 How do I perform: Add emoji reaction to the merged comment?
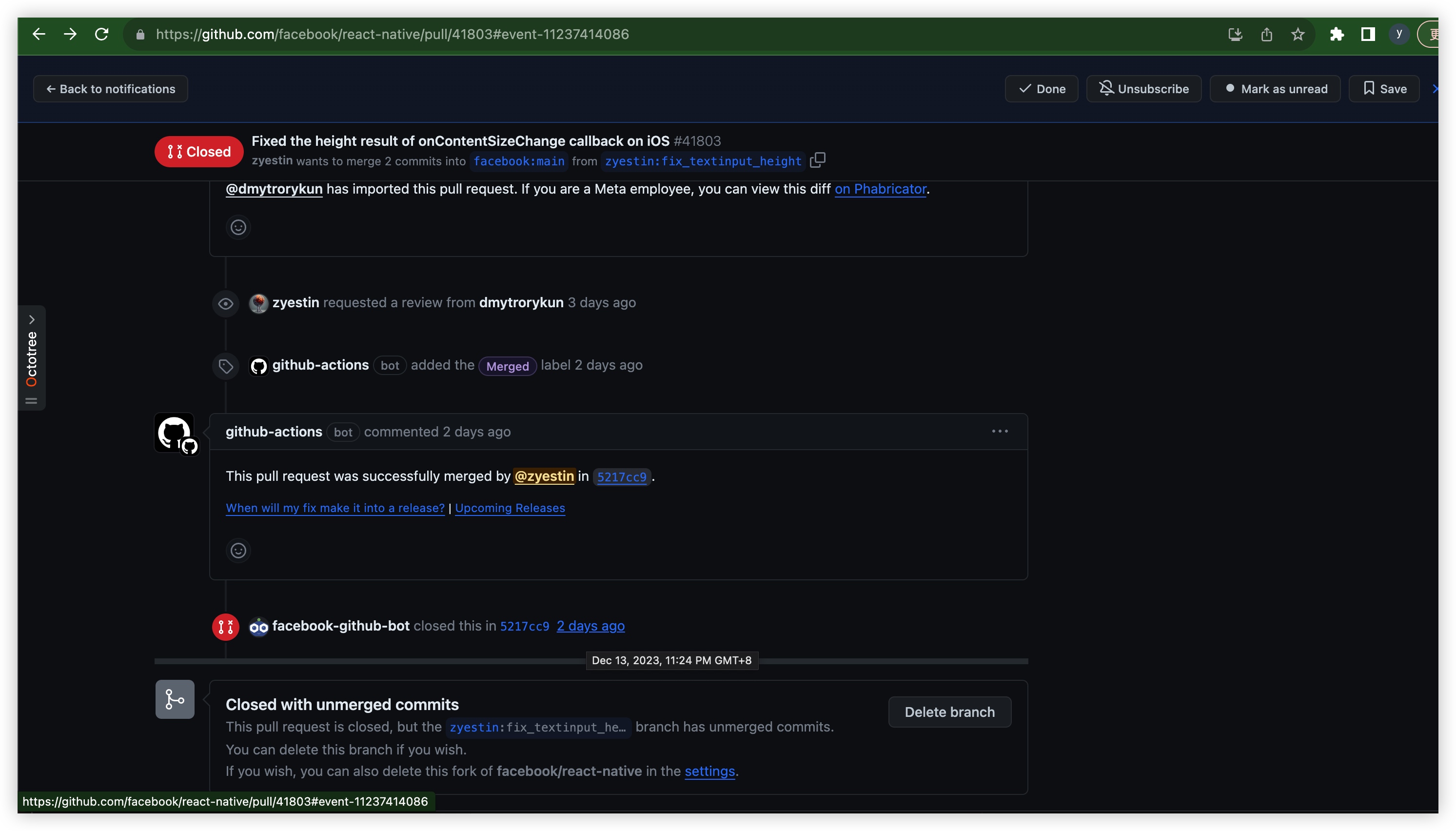pos(238,550)
